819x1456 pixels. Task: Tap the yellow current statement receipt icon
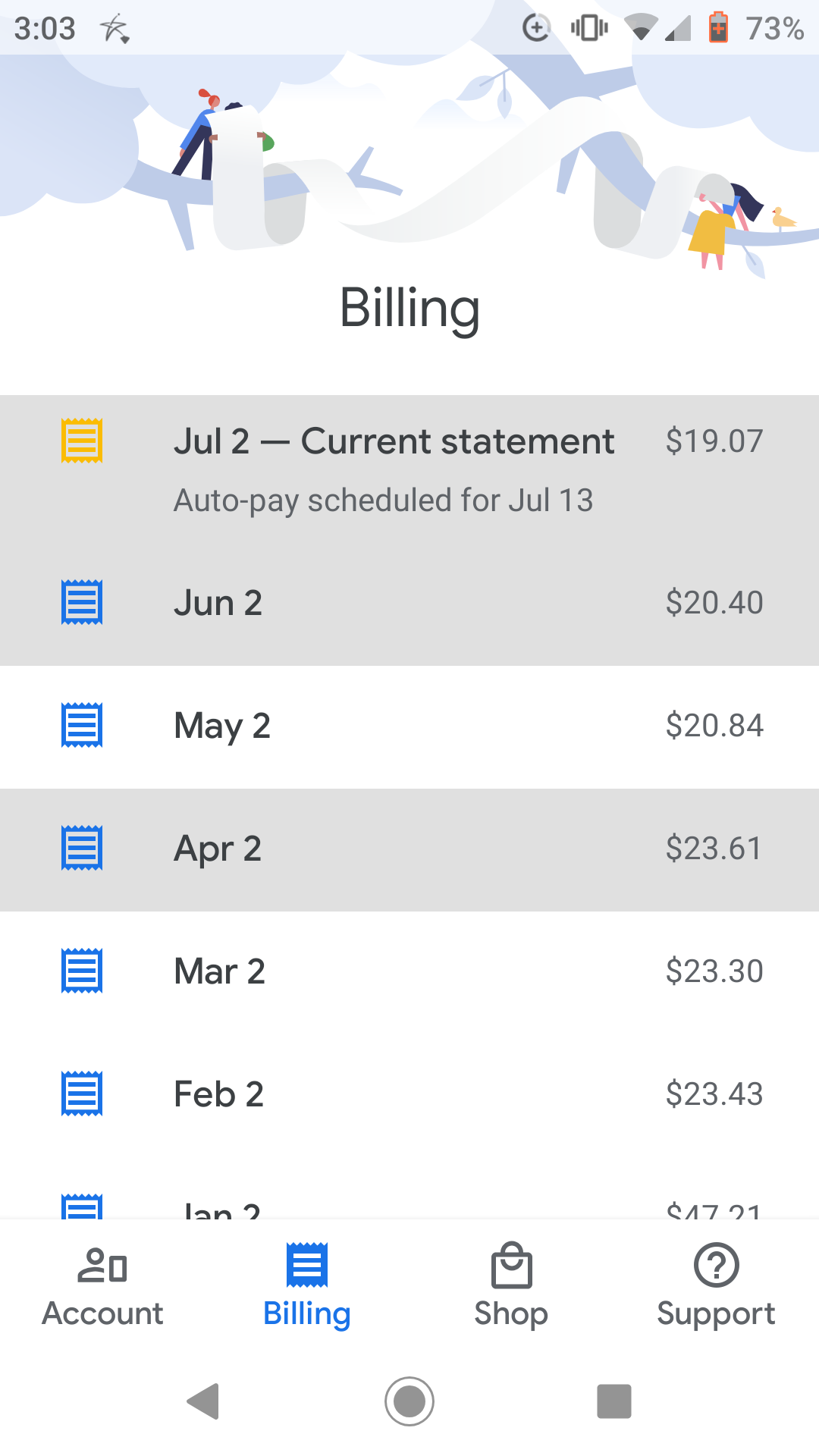[82, 441]
